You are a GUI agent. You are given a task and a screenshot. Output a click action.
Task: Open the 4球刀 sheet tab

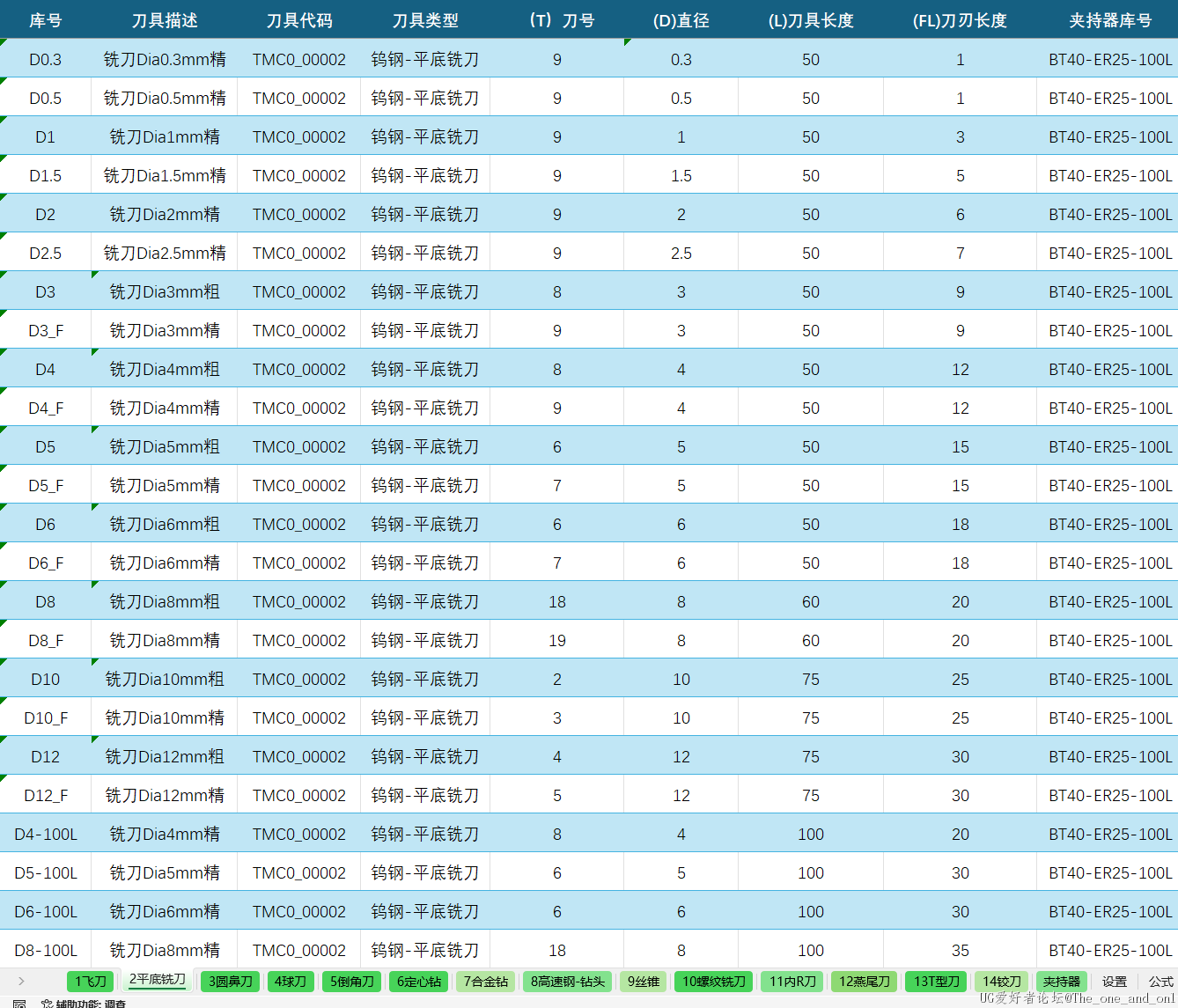pyautogui.click(x=291, y=981)
